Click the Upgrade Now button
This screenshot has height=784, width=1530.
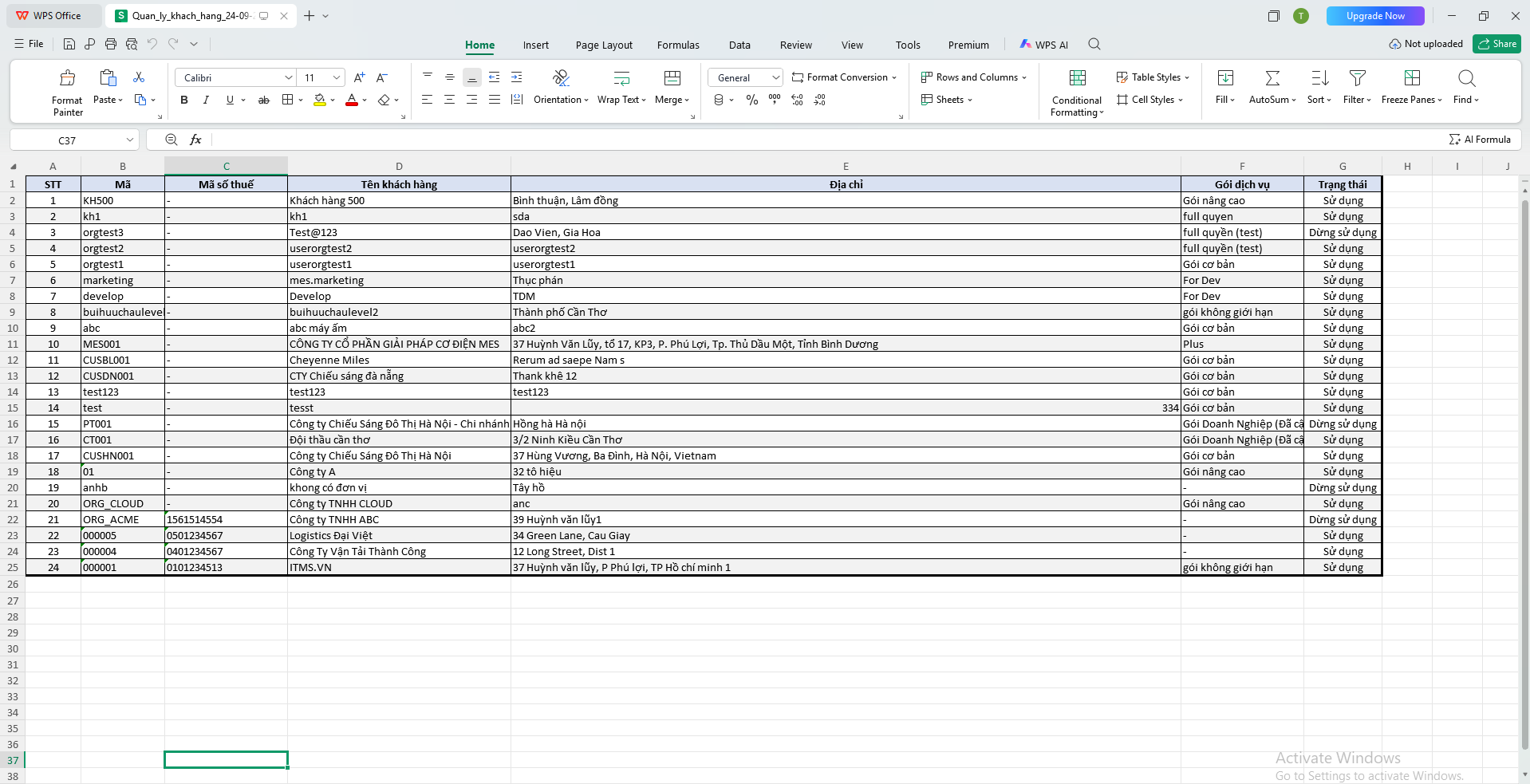tap(1375, 16)
